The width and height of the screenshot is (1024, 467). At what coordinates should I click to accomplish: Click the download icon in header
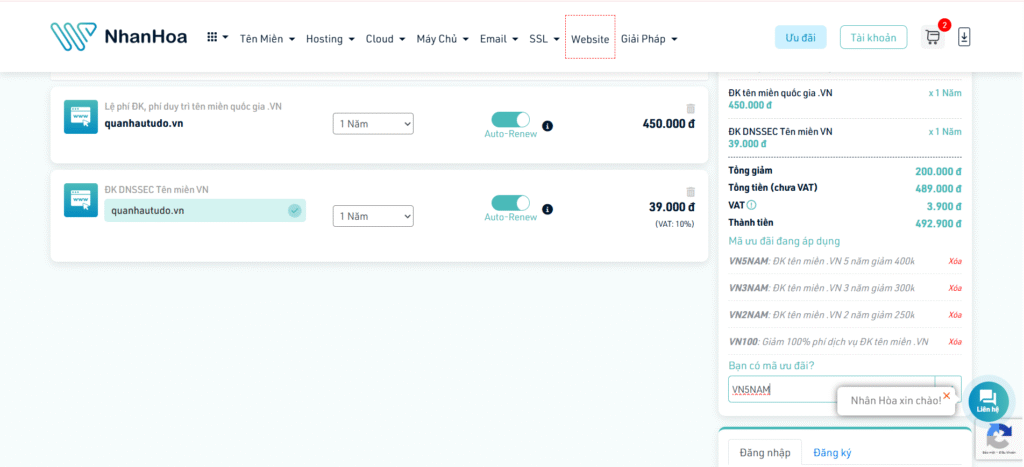[964, 37]
